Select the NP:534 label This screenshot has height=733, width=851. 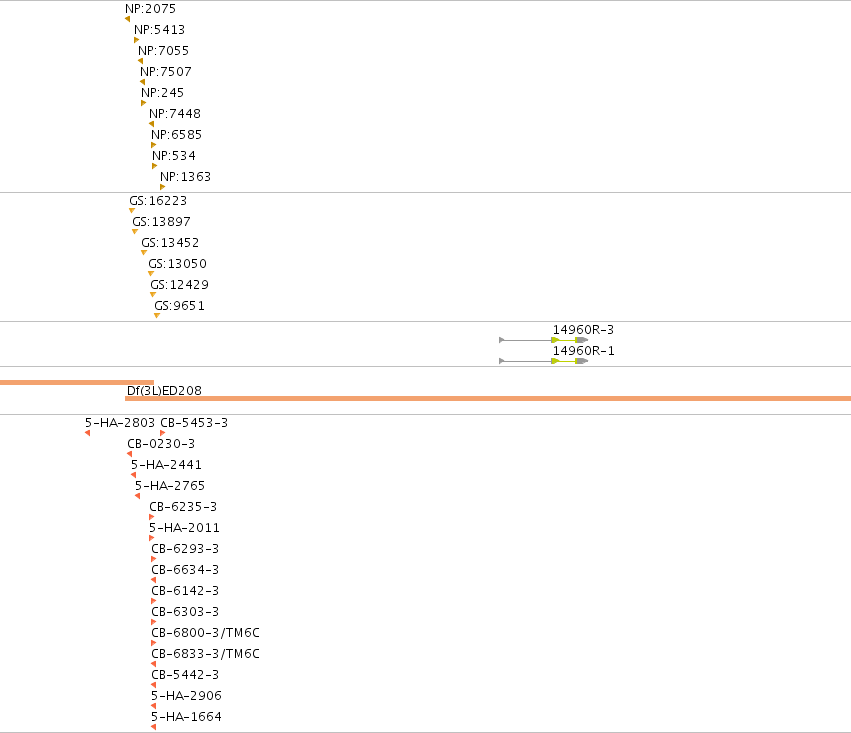tap(174, 156)
